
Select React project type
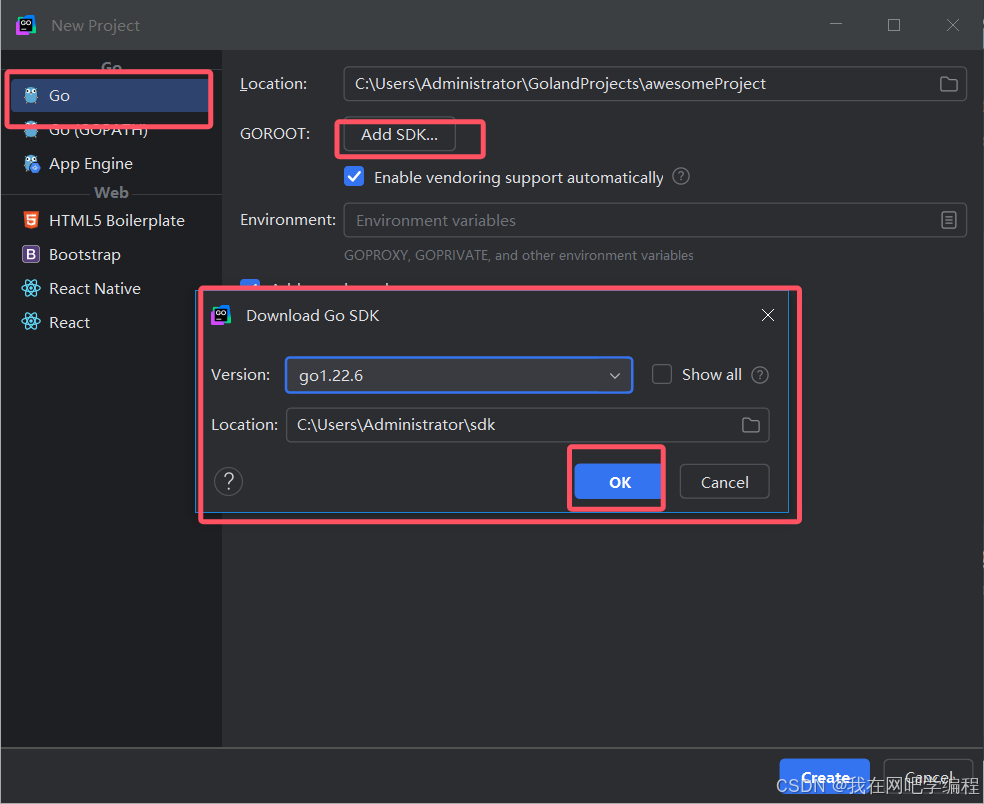click(69, 322)
